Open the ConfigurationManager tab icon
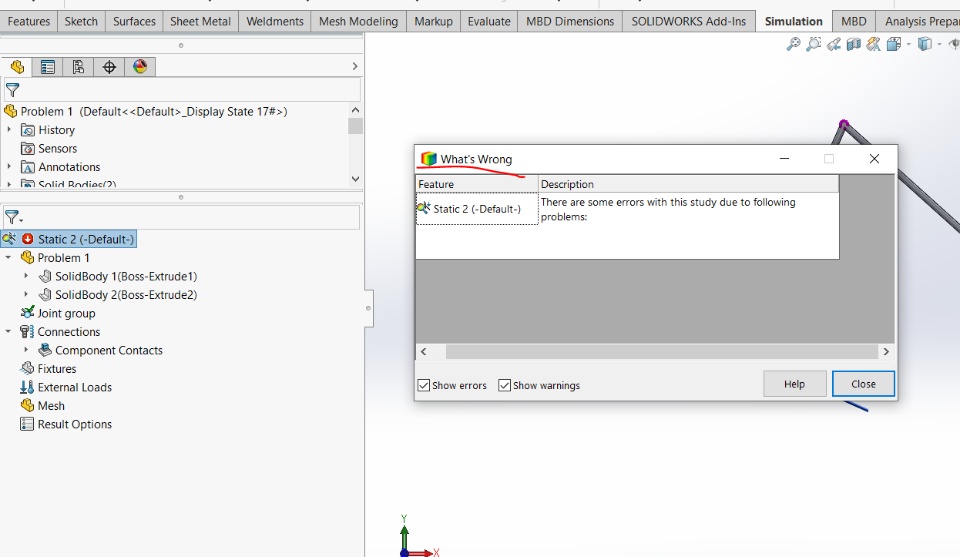Screen dimensions: 960x557 click(x=78, y=67)
